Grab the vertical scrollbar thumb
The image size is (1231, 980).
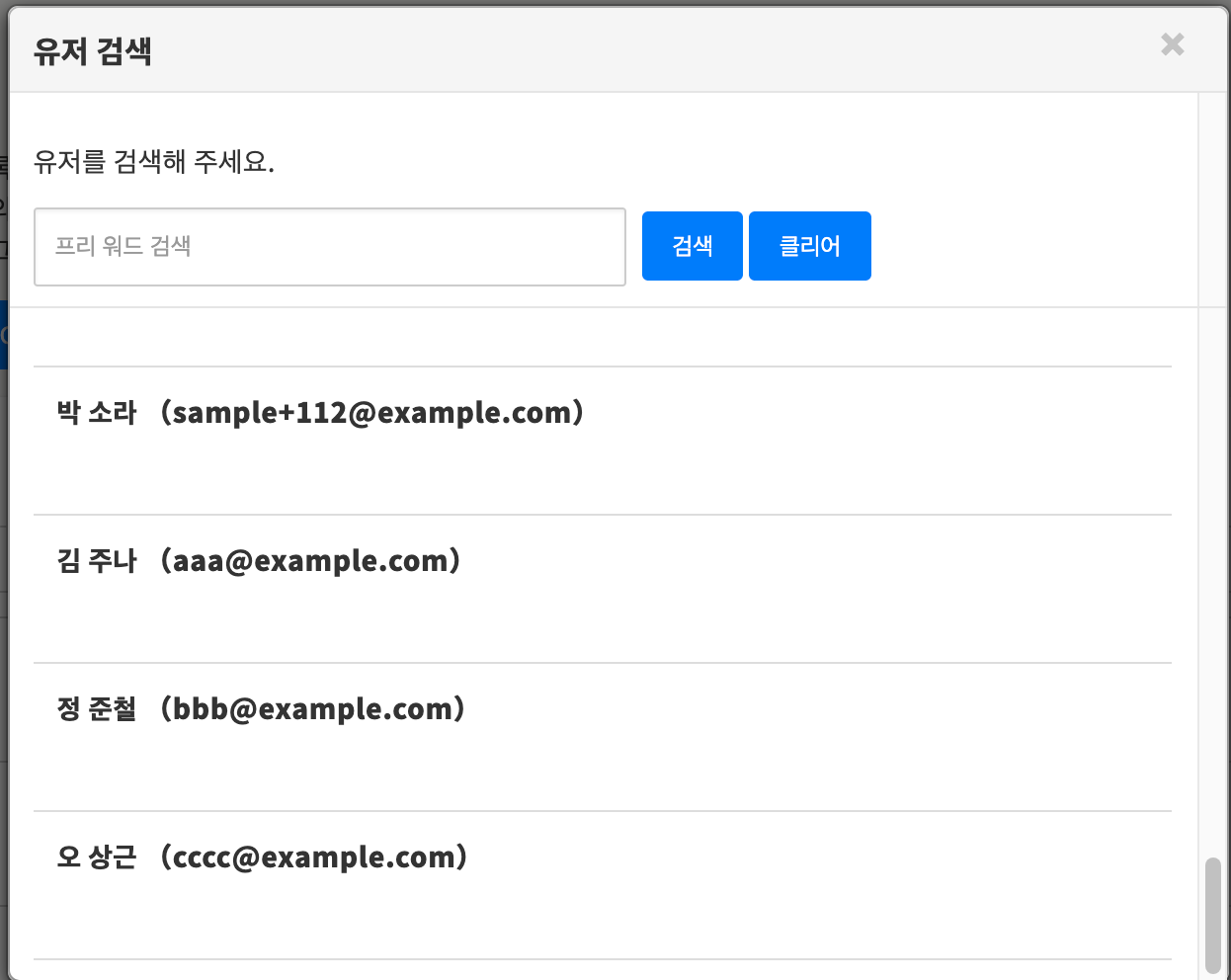point(1212,915)
